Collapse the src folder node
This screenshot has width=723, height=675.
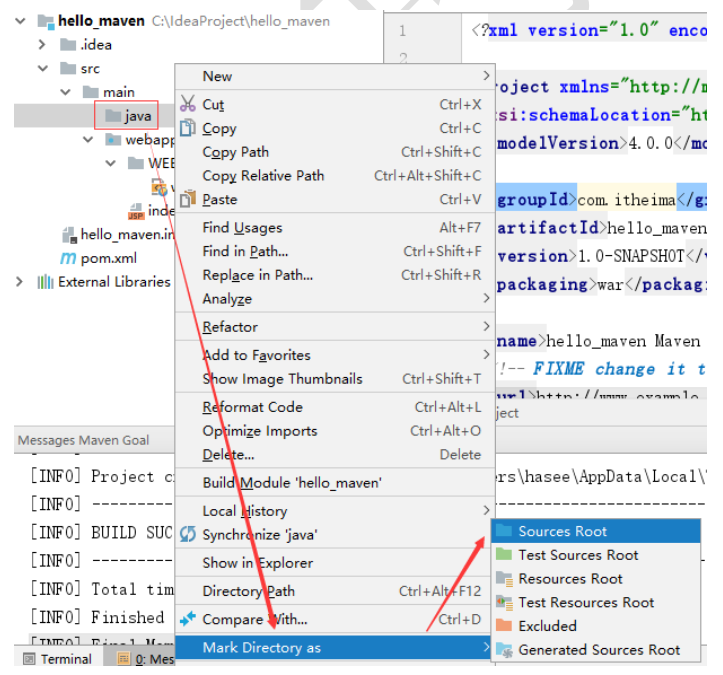(43, 68)
